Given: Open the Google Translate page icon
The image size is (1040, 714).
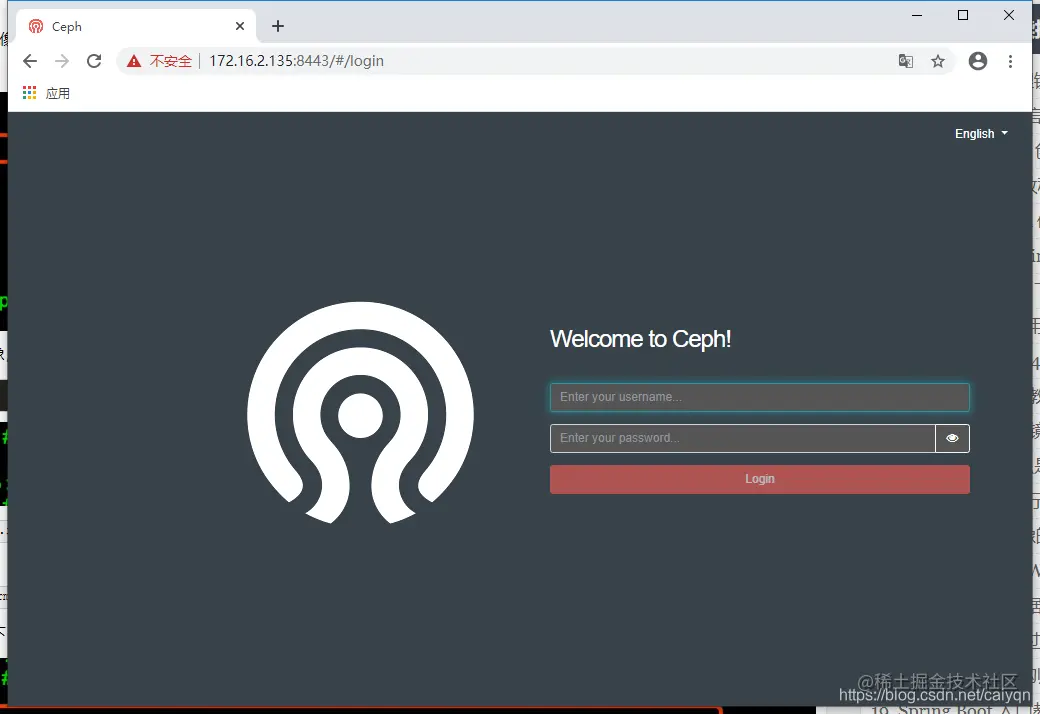Looking at the screenshot, I should 905,61.
